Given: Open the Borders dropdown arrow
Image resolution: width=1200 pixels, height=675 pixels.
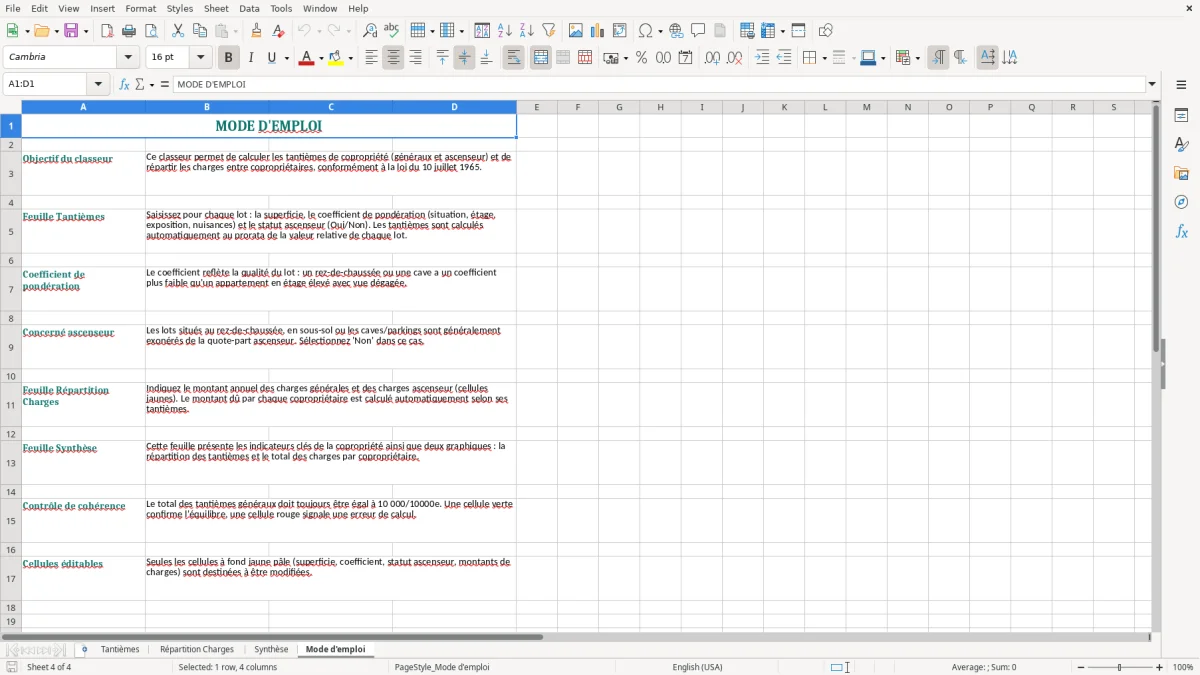Looking at the screenshot, I should (824, 58).
